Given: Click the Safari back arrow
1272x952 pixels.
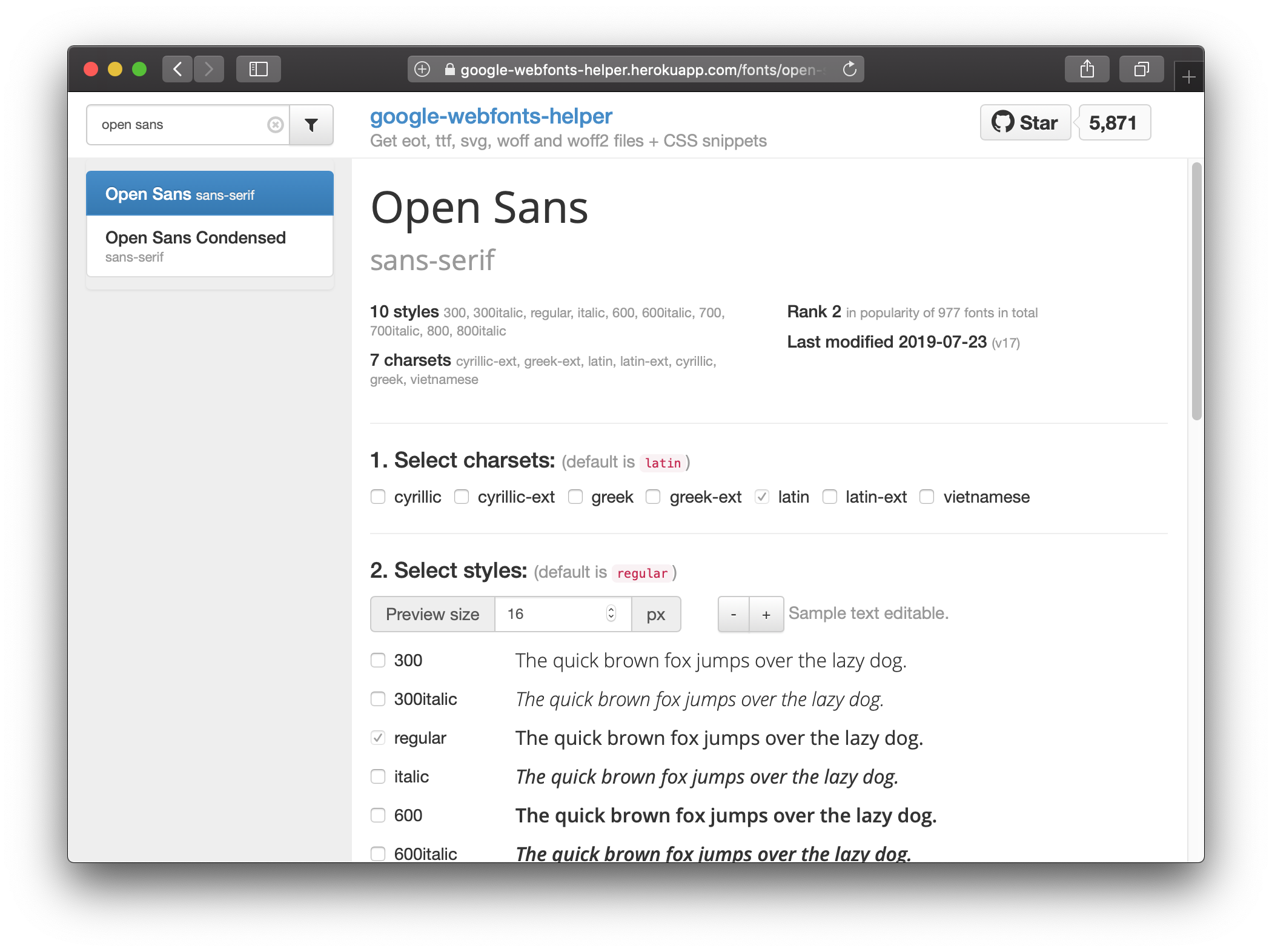Looking at the screenshot, I should click(x=177, y=69).
